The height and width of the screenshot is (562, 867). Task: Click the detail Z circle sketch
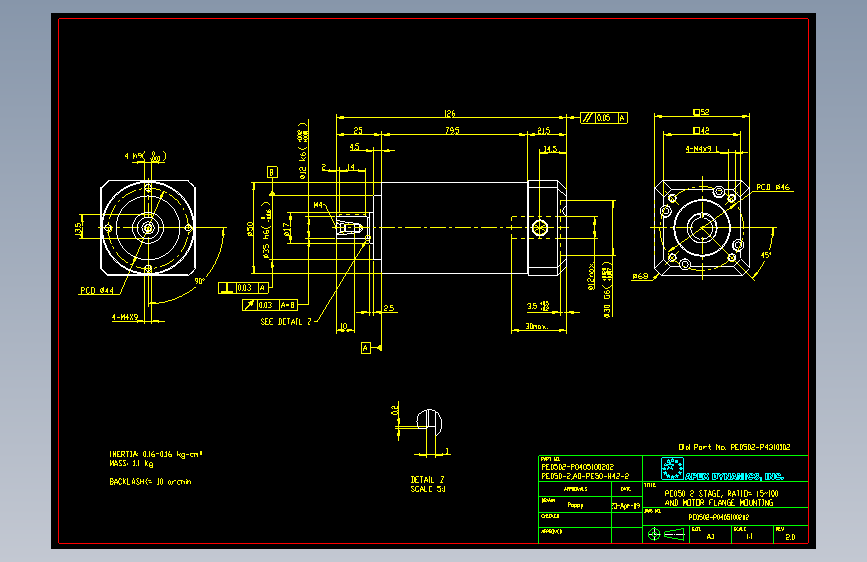click(429, 423)
